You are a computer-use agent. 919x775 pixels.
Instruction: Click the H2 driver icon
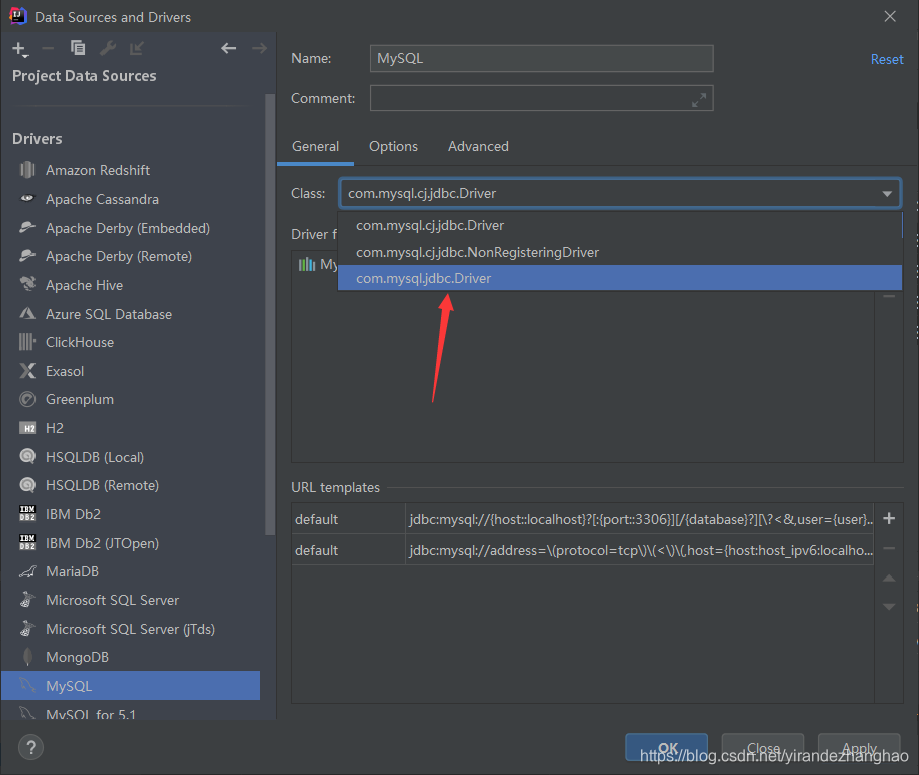[28, 428]
